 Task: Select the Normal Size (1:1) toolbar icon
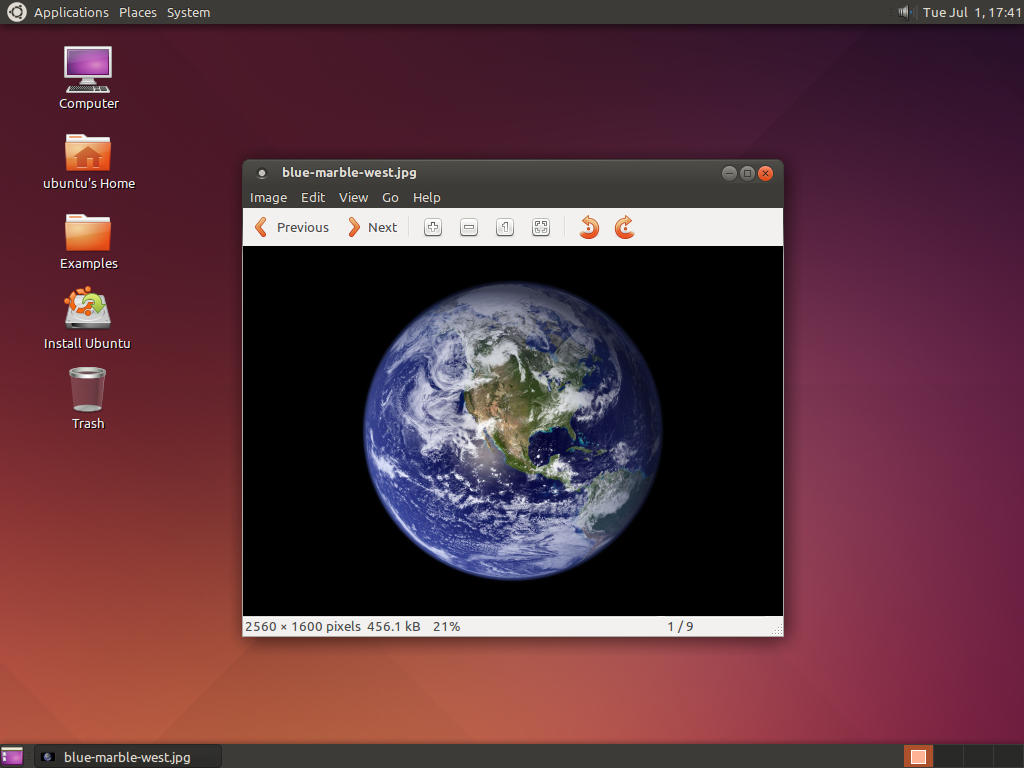[x=504, y=227]
